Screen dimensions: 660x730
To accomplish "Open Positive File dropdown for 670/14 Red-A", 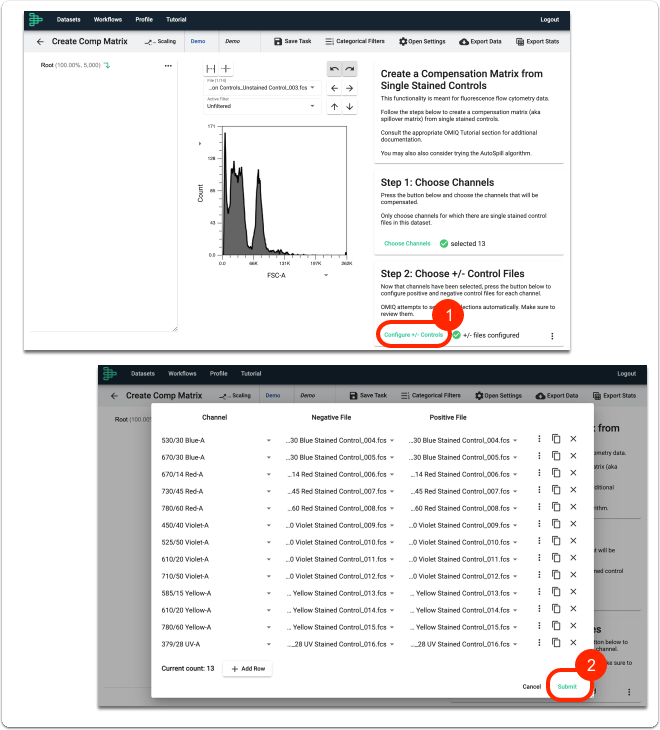I will click(x=464, y=474).
